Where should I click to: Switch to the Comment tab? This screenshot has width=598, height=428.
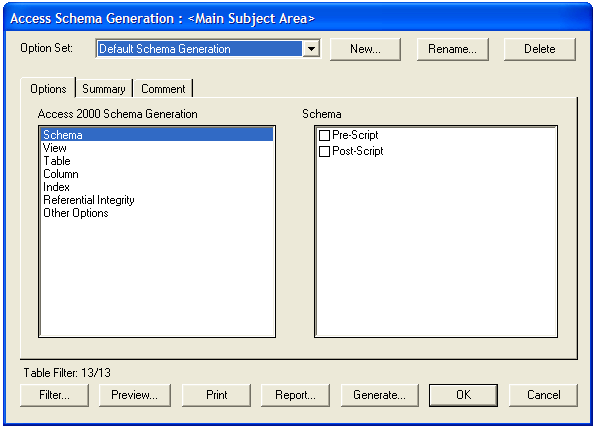click(x=163, y=89)
